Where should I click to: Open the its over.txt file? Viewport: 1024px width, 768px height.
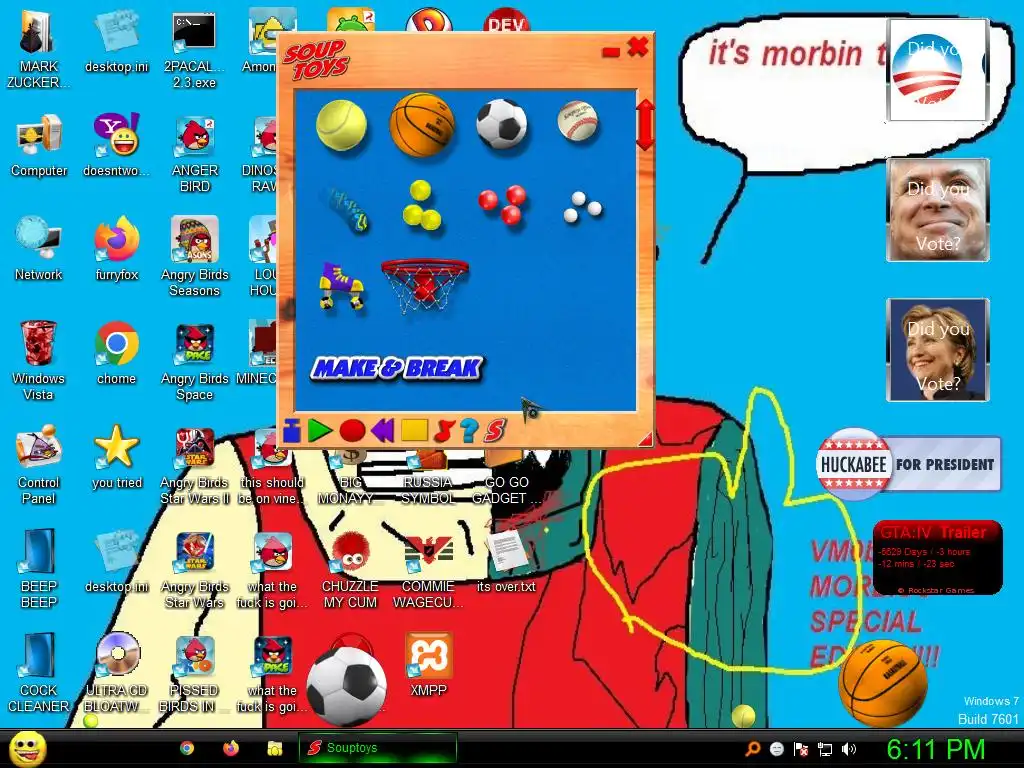506,560
